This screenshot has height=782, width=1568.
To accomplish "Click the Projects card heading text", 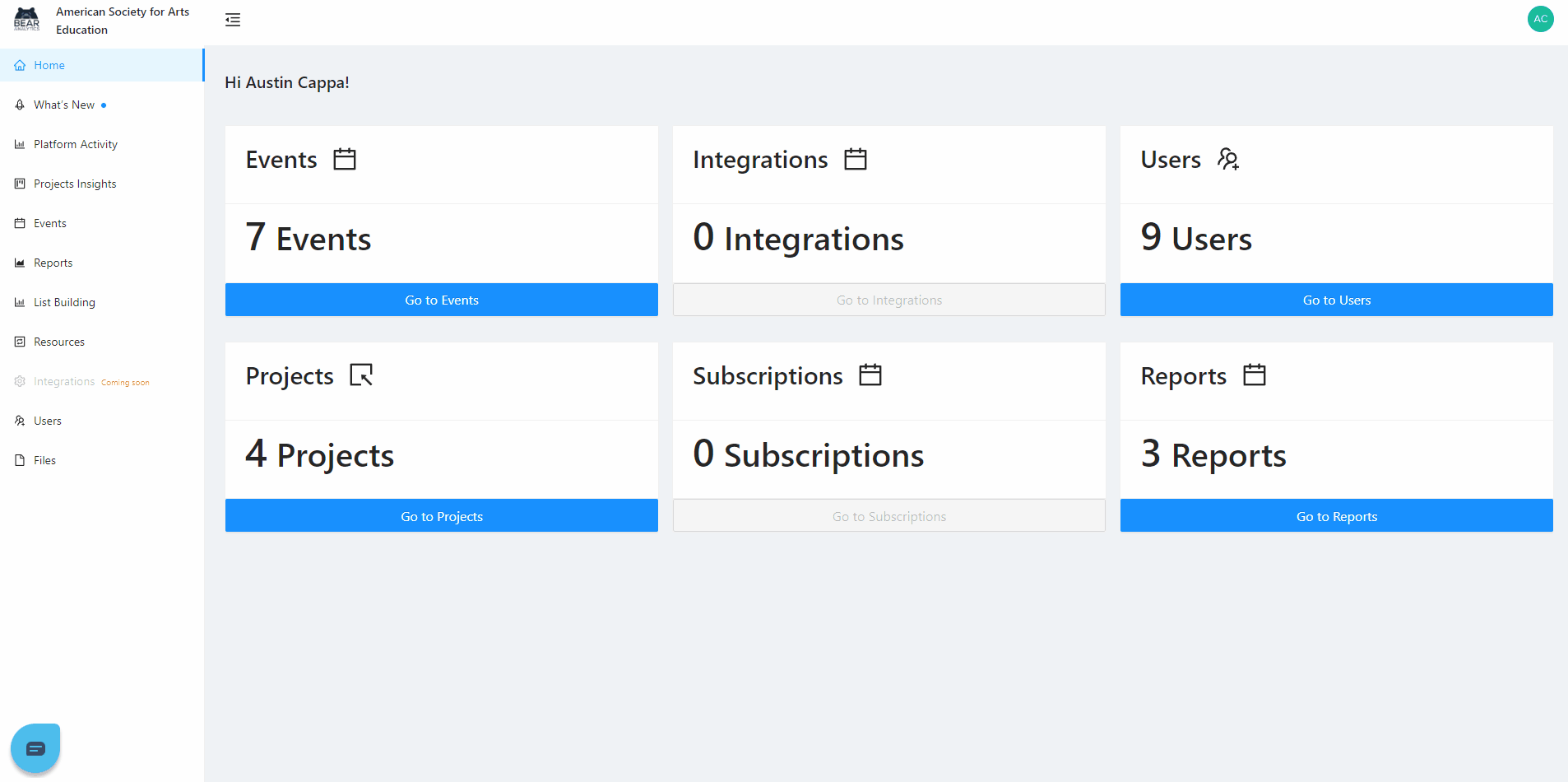I will (290, 376).
